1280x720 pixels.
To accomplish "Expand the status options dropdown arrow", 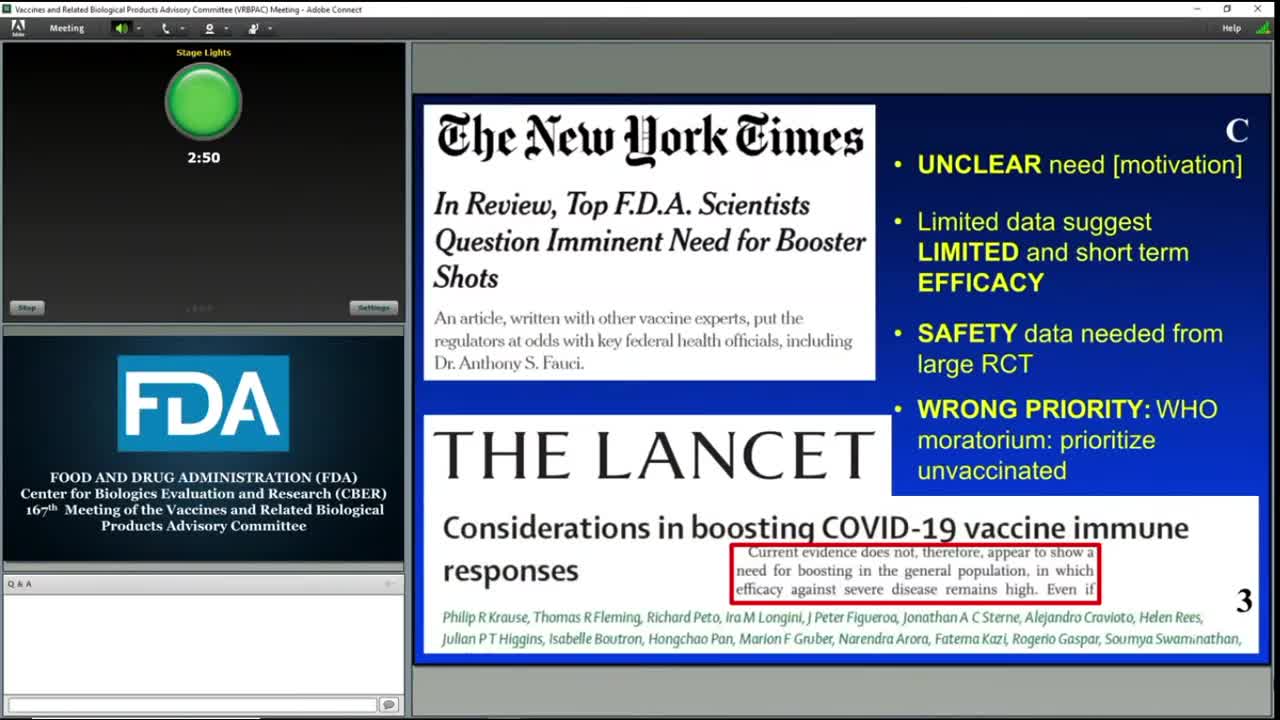I will click(x=270, y=29).
